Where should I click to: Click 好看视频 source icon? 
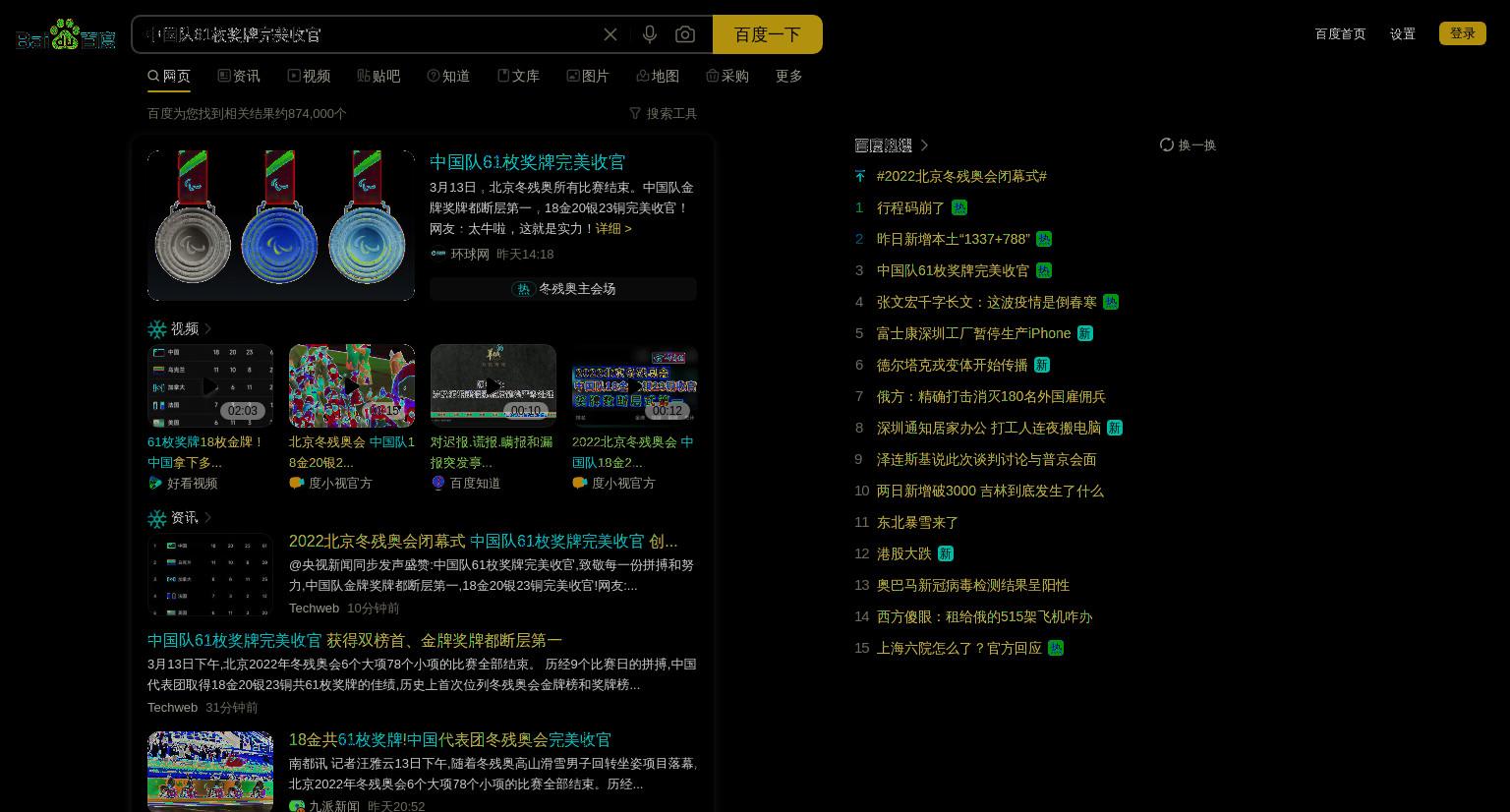[x=155, y=483]
